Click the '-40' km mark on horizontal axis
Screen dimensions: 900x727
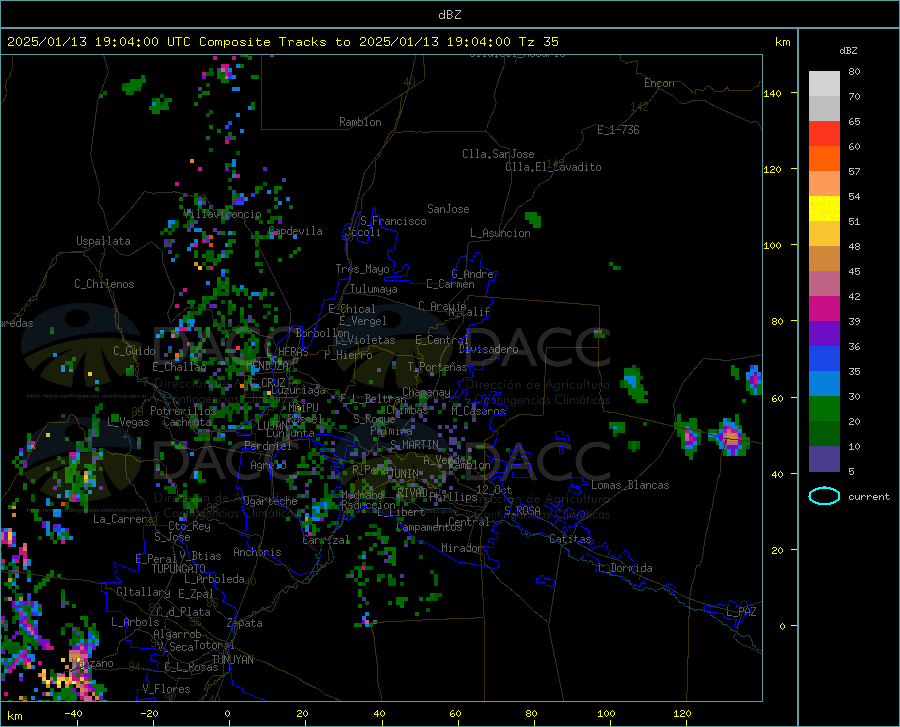(x=73, y=714)
